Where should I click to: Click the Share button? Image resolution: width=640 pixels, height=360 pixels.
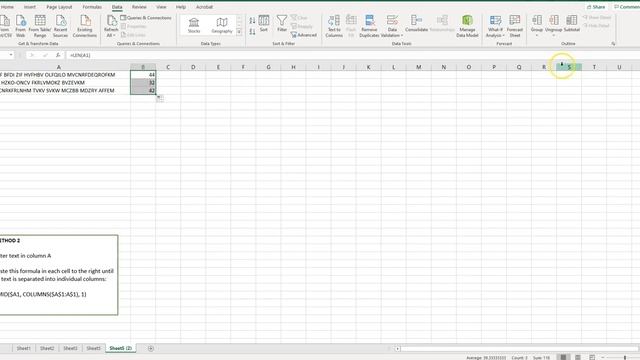[596, 7]
